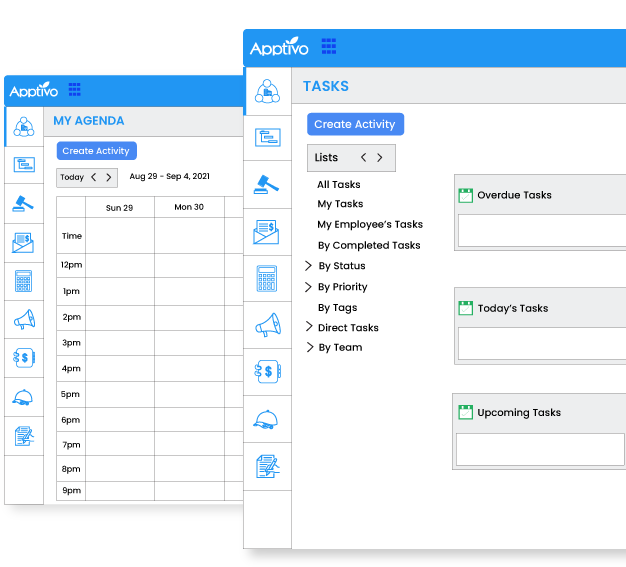Open dollar ledger icon in My Agenda sidebar

[24, 358]
